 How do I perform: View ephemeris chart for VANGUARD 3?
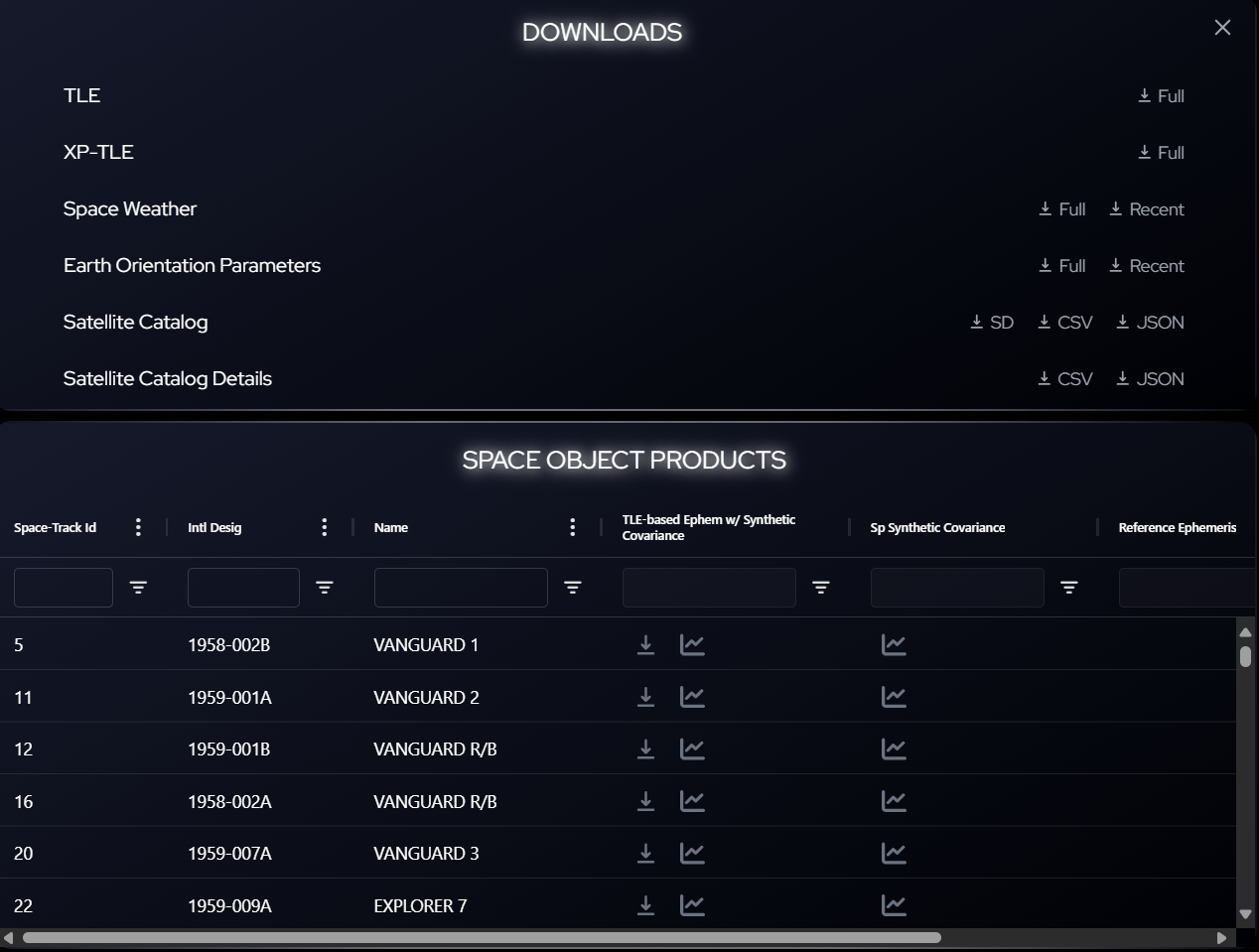(x=692, y=853)
